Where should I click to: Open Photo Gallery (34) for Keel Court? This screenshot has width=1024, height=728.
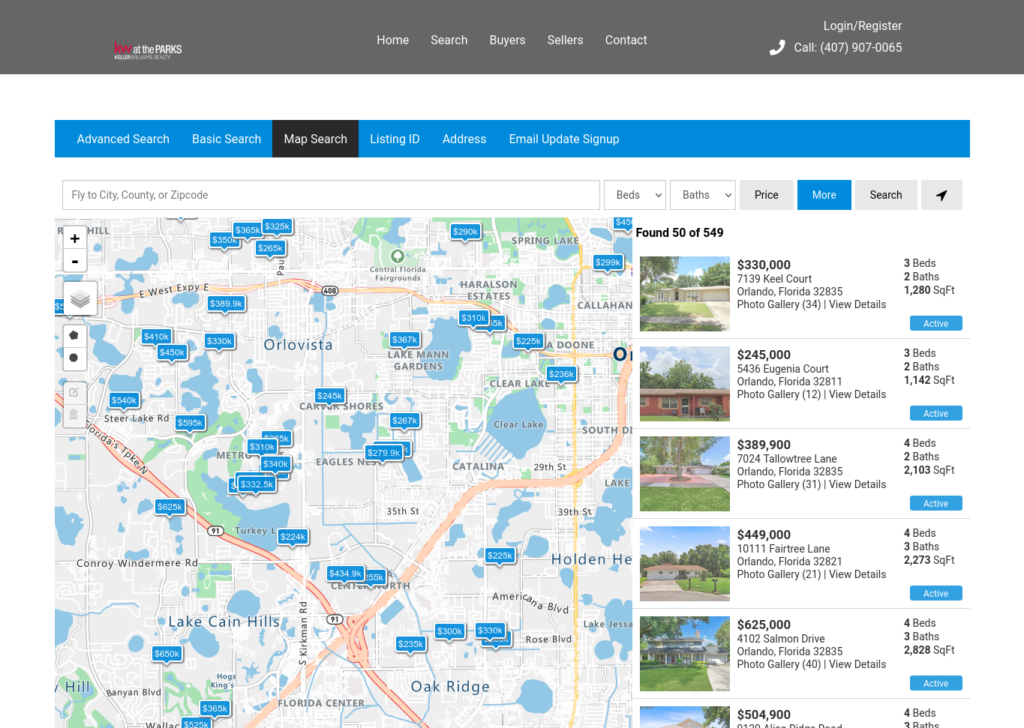(778, 304)
